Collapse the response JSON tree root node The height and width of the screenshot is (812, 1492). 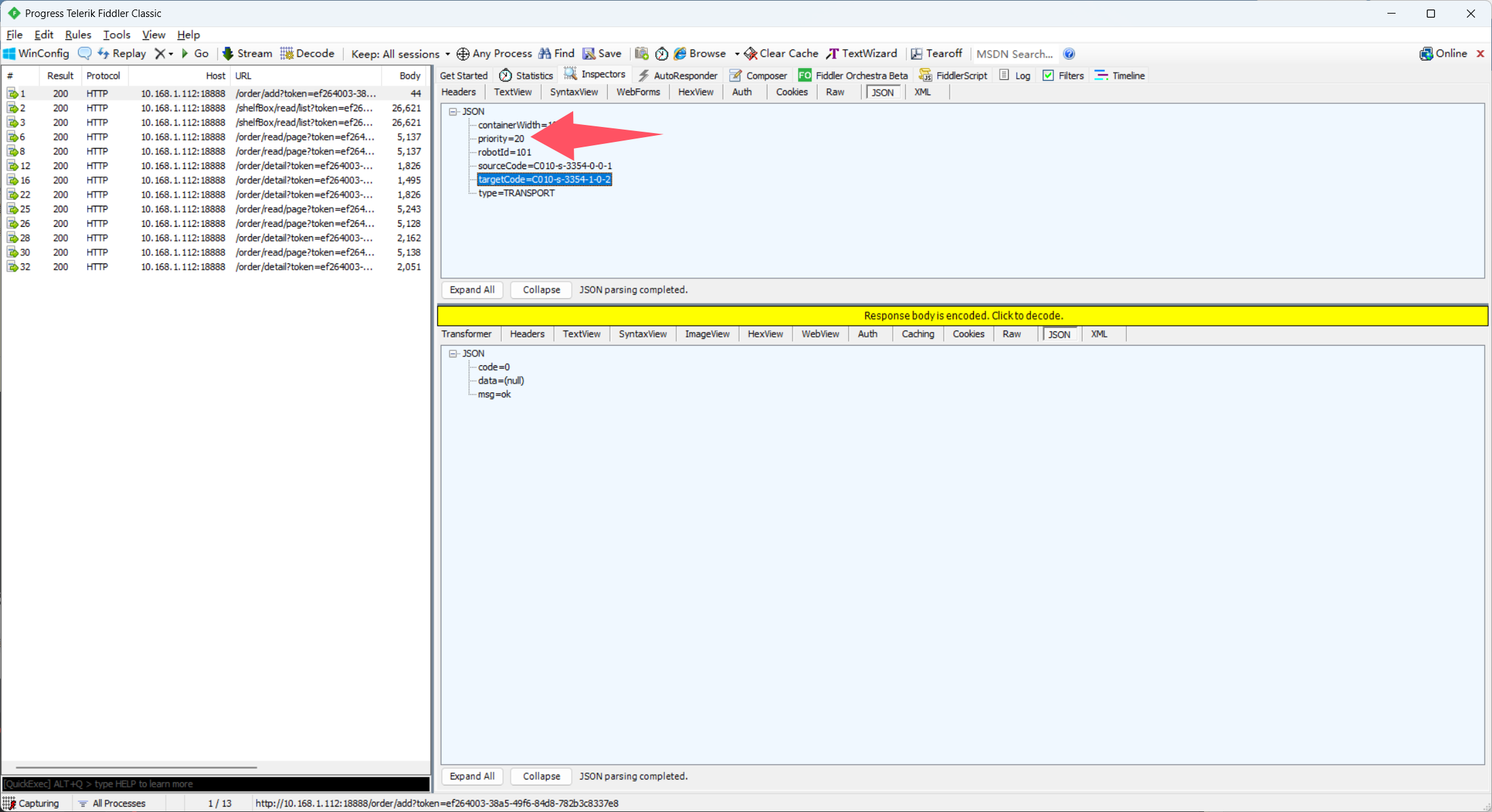[x=453, y=354]
